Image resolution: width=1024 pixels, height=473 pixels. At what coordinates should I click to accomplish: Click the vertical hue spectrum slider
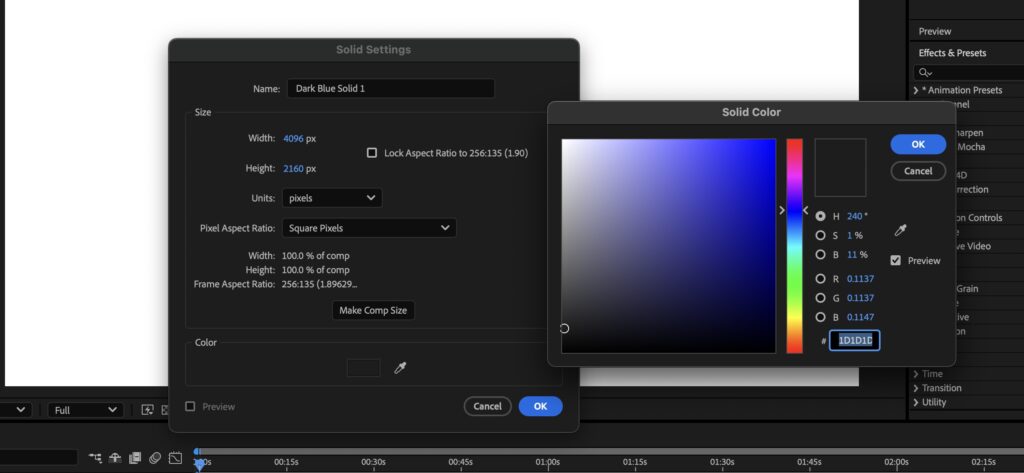[794, 246]
